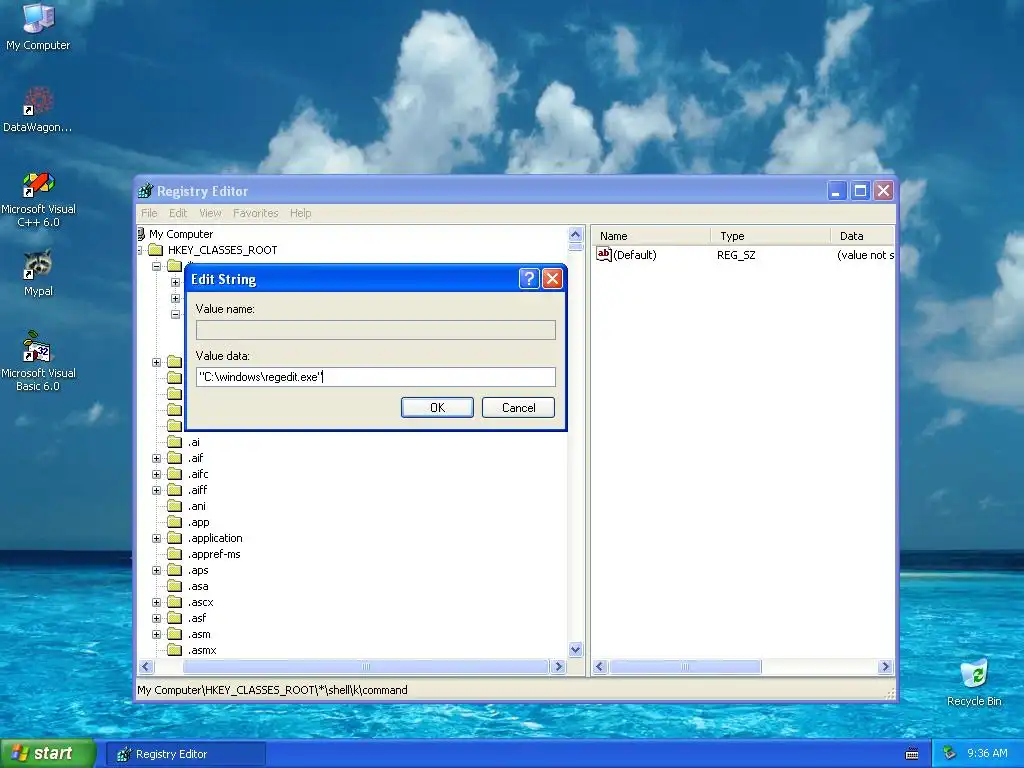Click into the Value data field

coord(376,377)
